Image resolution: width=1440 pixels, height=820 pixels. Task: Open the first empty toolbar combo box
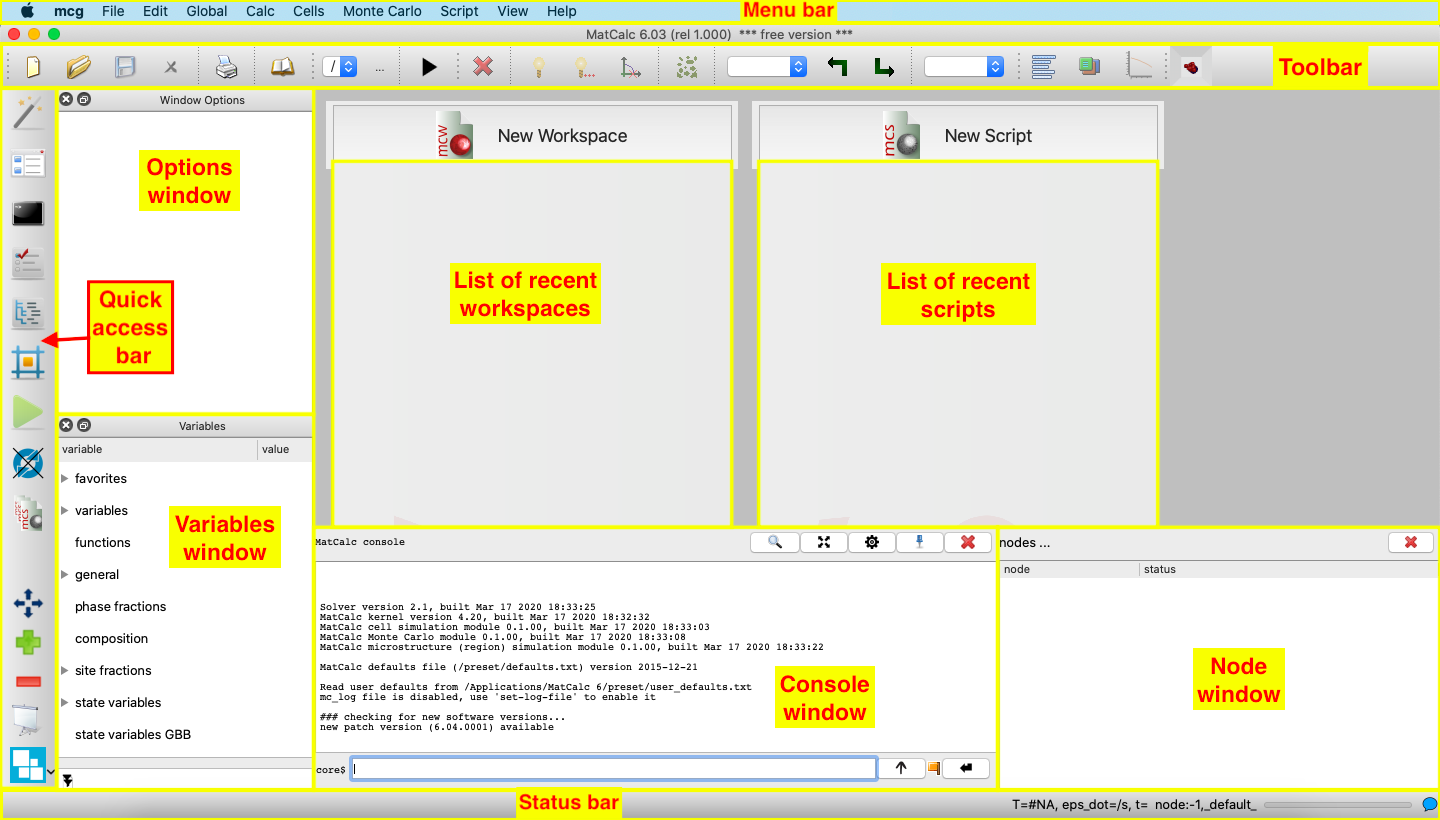pos(767,67)
